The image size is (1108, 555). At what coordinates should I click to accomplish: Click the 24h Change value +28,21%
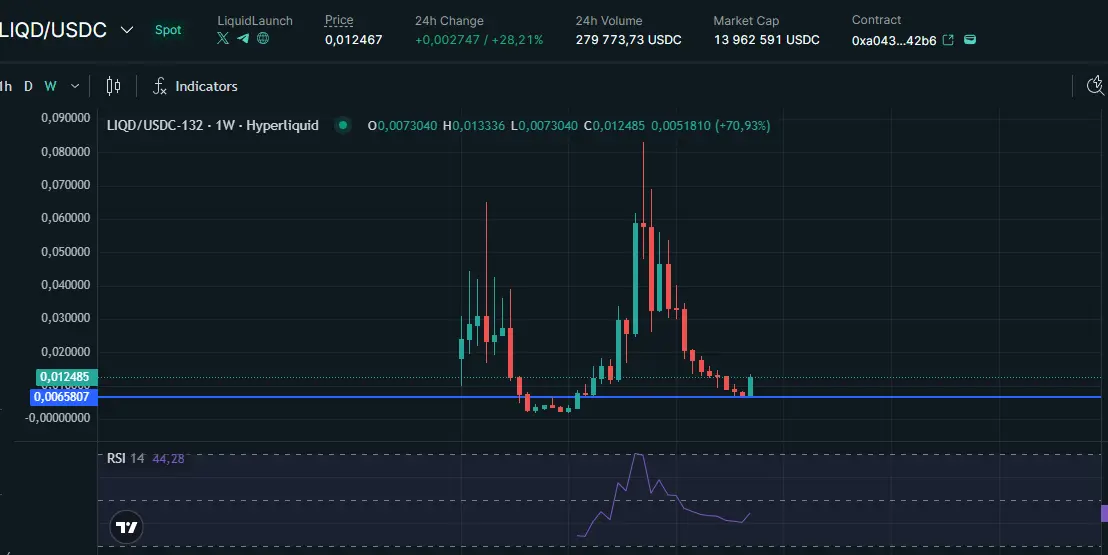click(x=517, y=40)
